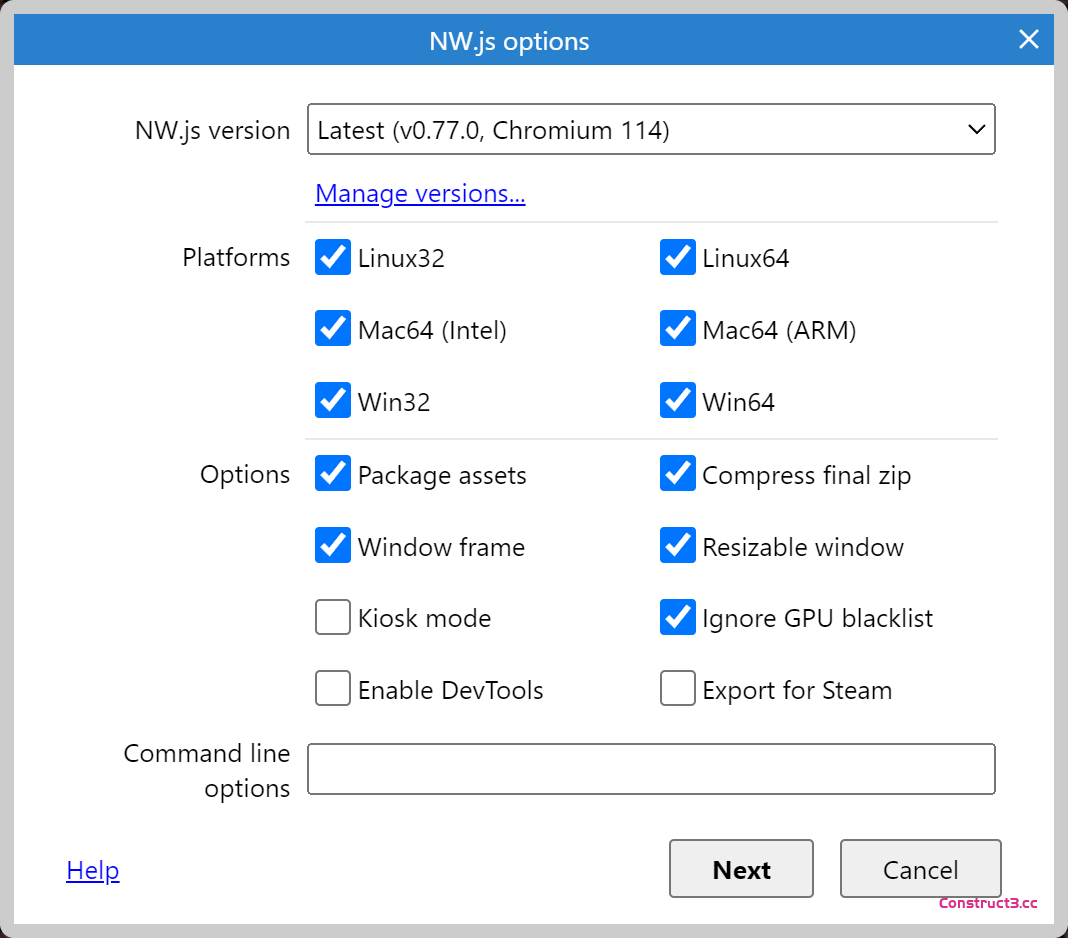Image resolution: width=1068 pixels, height=938 pixels.
Task: Uncheck Ignore GPU blacklist
Action: 678,618
